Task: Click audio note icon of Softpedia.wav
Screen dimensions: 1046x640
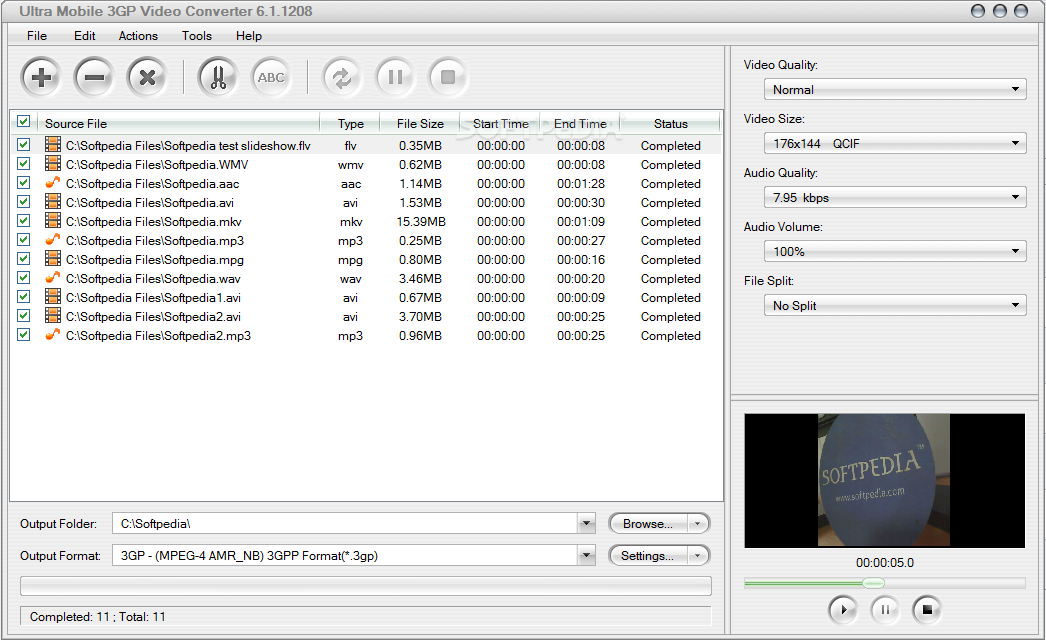Action: pyautogui.click(x=53, y=278)
